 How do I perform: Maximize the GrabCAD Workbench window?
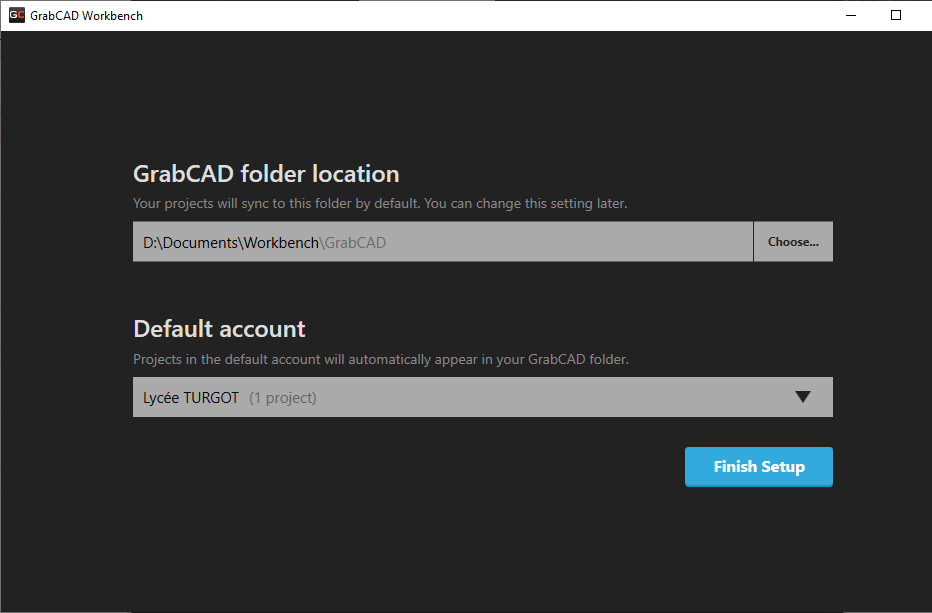click(896, 15)
